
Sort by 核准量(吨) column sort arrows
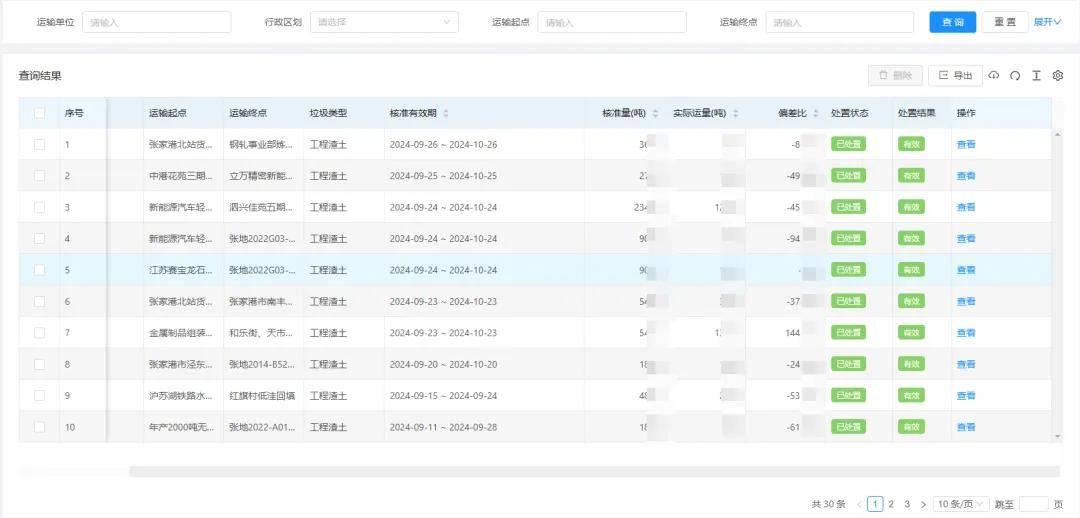pyautogui.click(x=655, y=114)
